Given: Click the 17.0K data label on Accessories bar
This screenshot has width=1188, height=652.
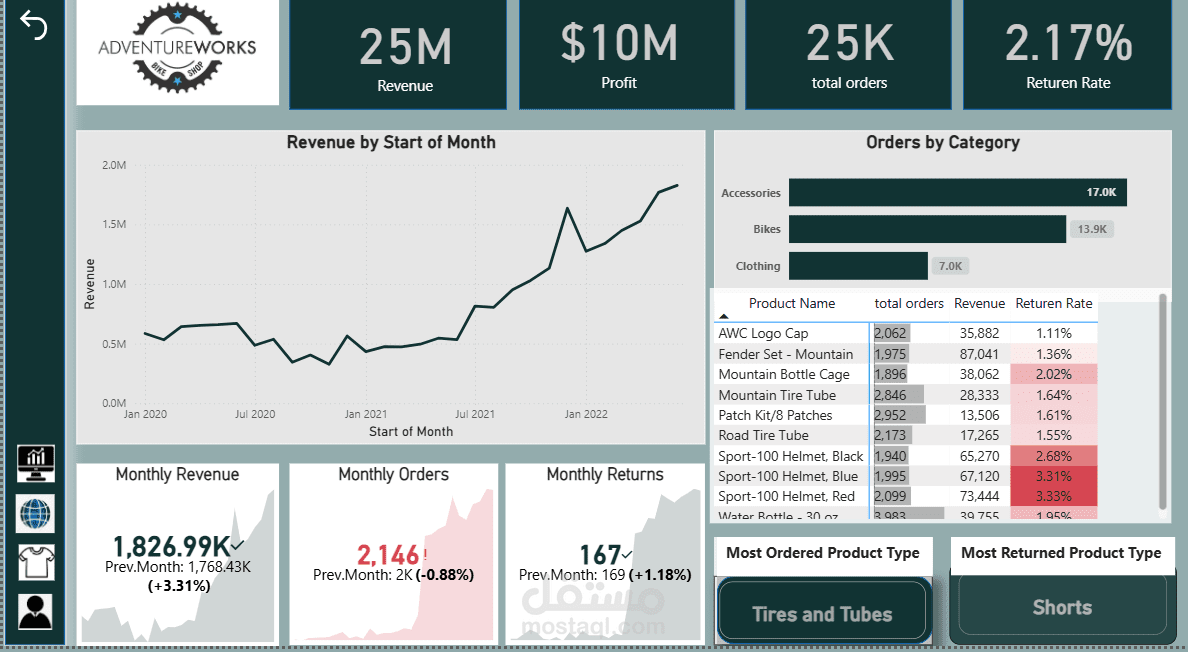Looking at the screenshot, I should point(1101,192).
